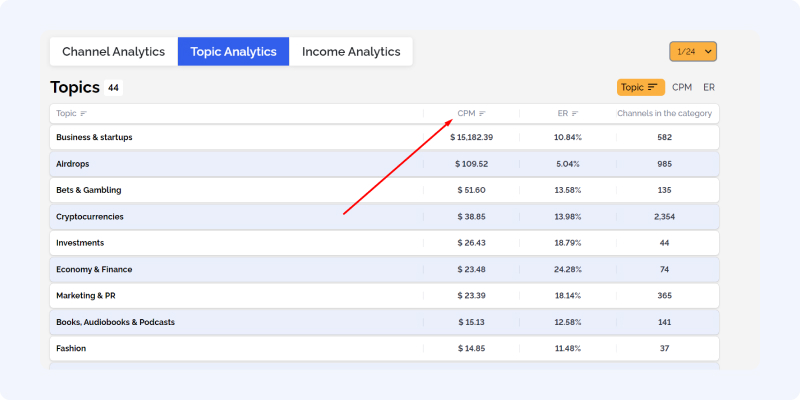
Task: Open the Cryptocurrencies topic
Action: [x=384, y=217]
